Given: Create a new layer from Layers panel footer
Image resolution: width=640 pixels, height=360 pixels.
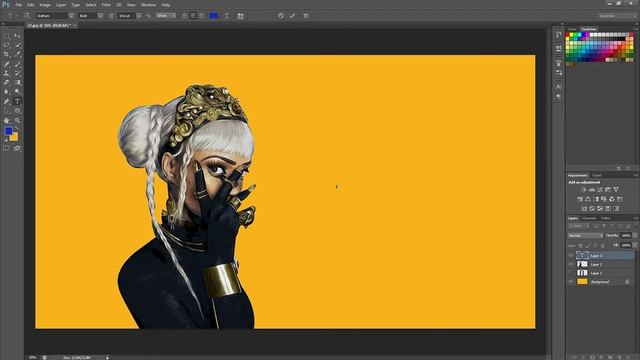Looking at the screenshot, I should pyautogui.click(x=619, y=357).
